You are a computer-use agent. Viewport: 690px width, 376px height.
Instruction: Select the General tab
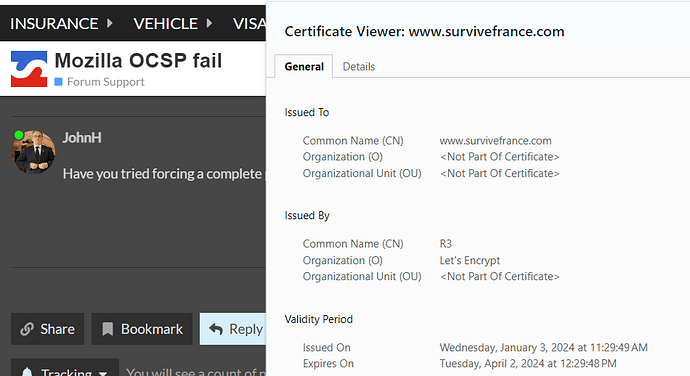[304, 66]
